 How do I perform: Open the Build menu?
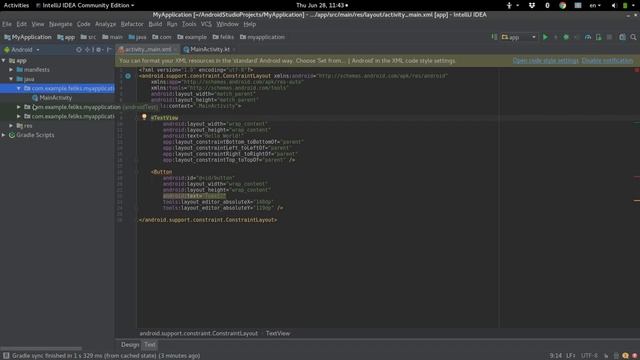tap(155, 24)
